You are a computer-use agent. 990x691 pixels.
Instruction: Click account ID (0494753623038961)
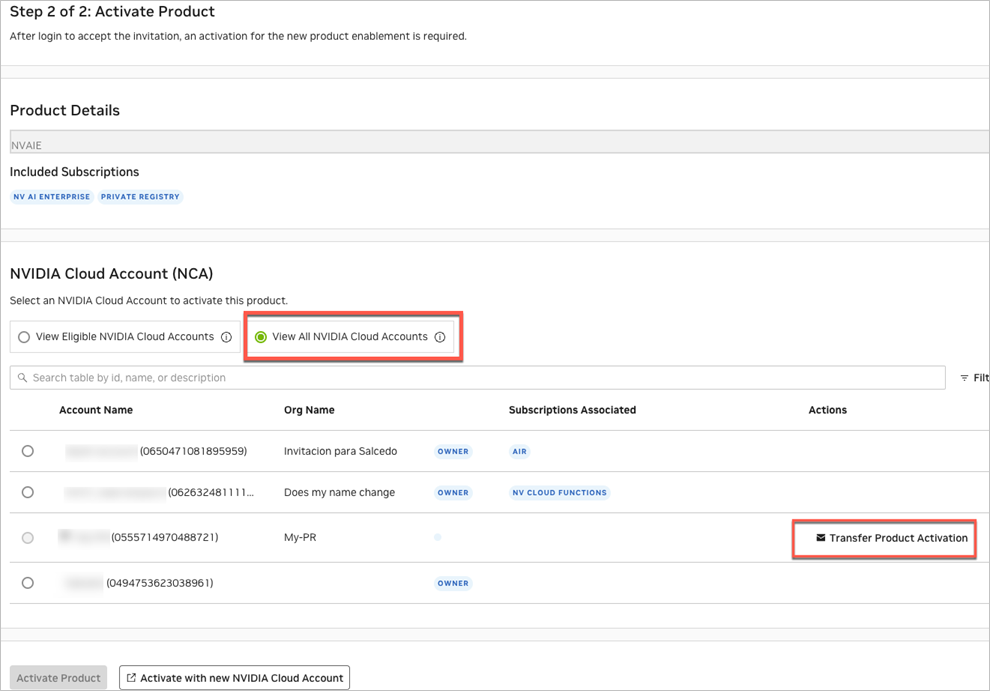click(160, 583)
